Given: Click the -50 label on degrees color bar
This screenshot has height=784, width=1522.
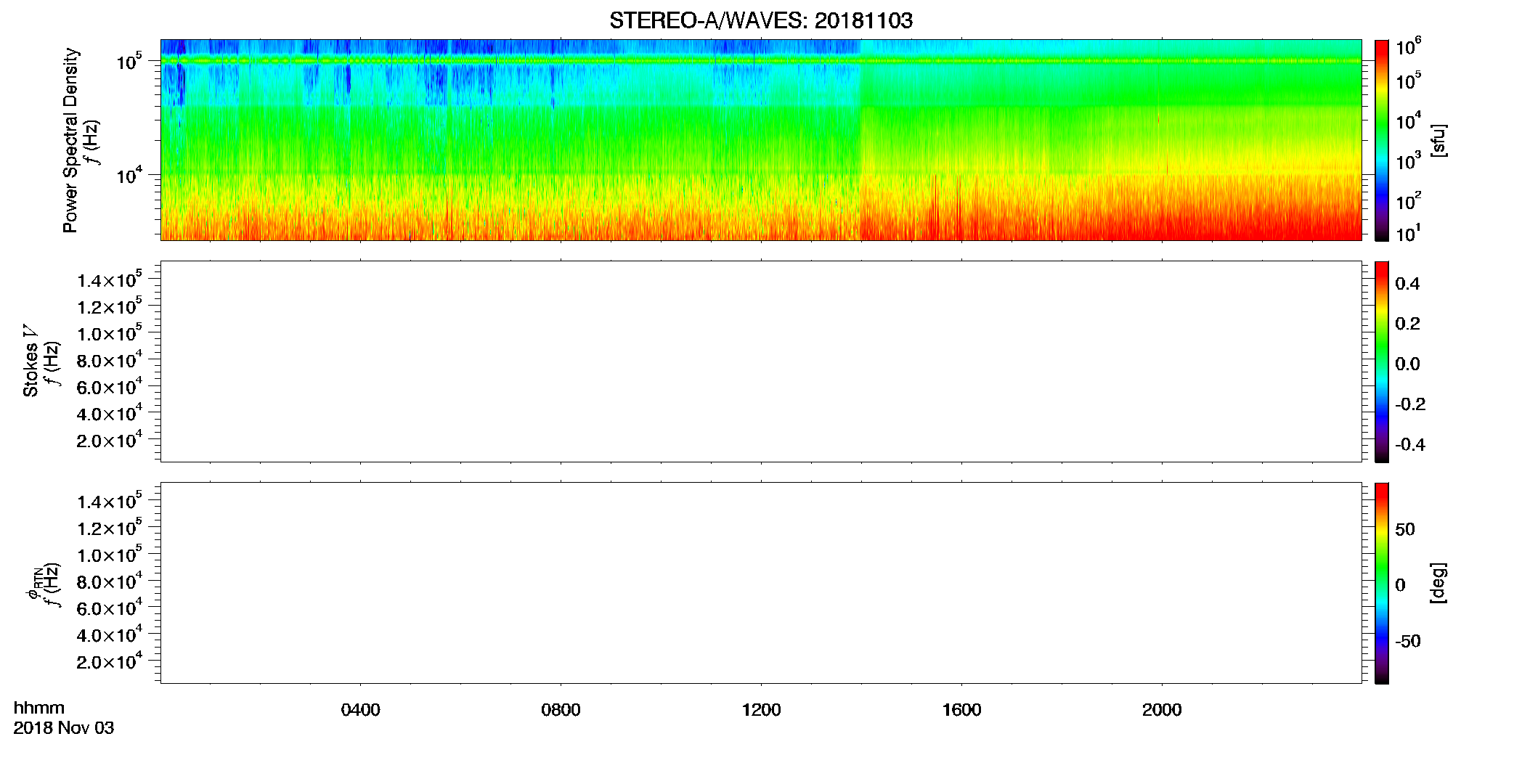Looking at the screenshot, I should (x=1408, y=642).
